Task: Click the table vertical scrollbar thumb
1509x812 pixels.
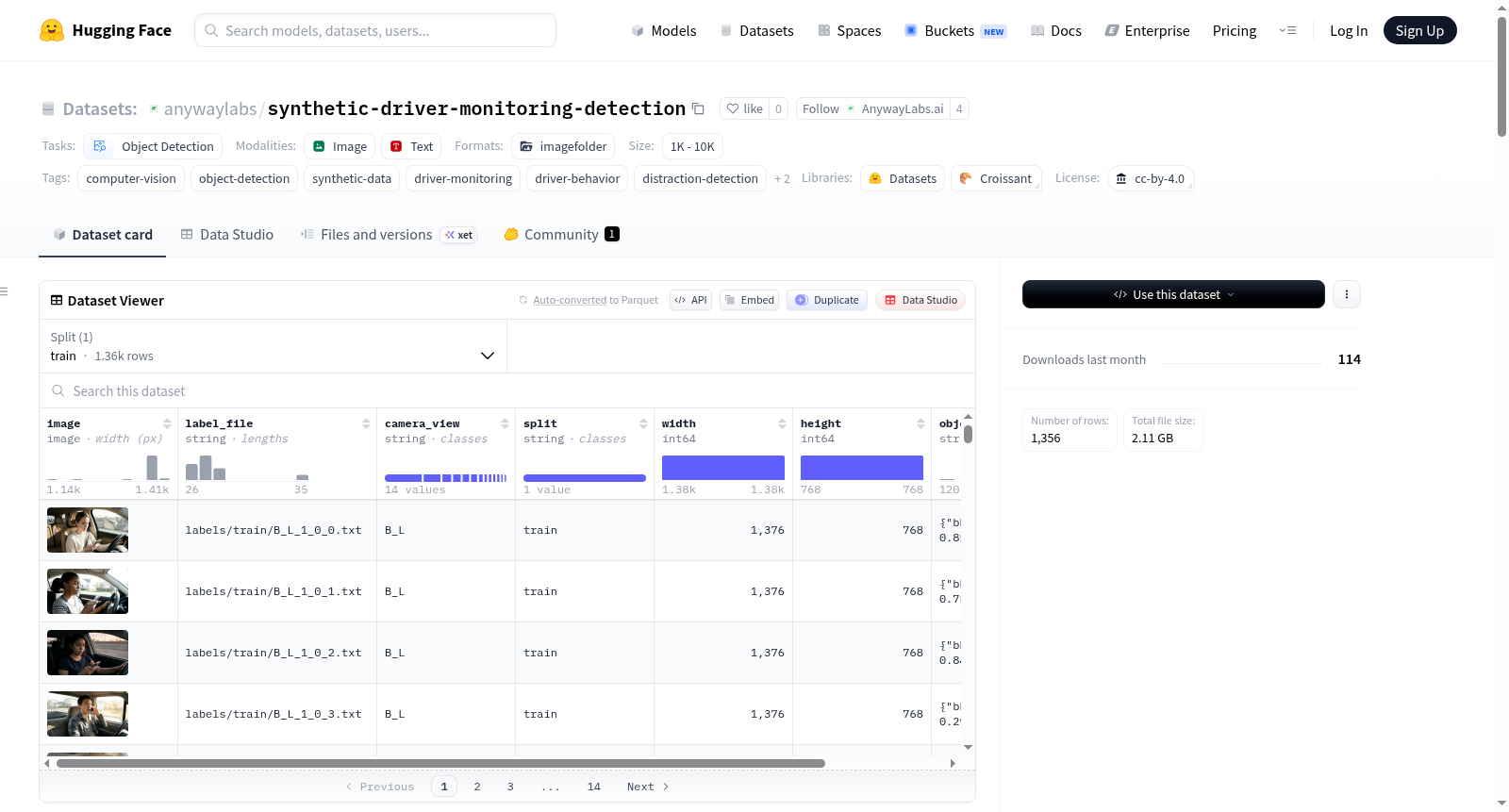Action: pos(968,434)
